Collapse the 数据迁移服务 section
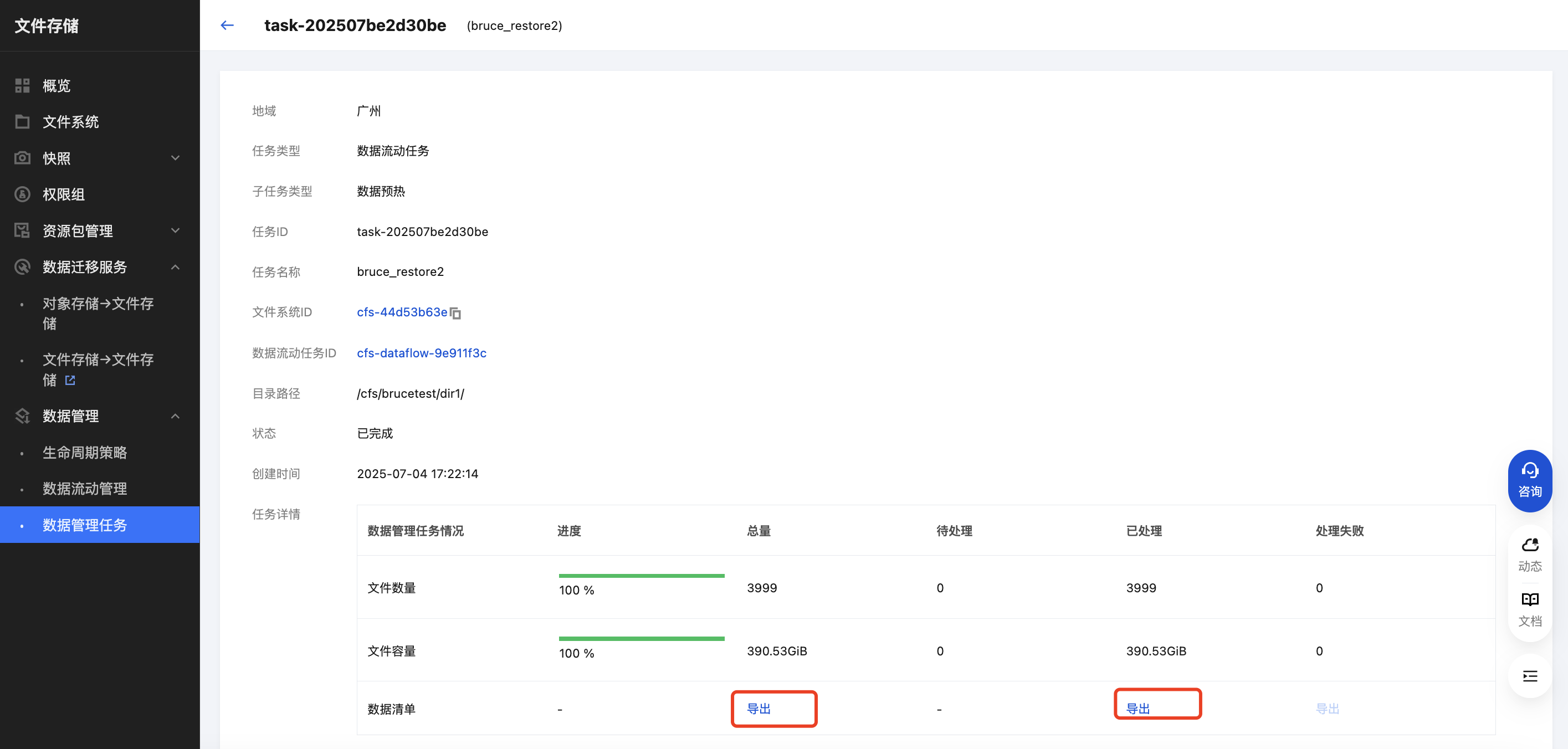Screen dimensions: 1568x749 click(175, 267)
